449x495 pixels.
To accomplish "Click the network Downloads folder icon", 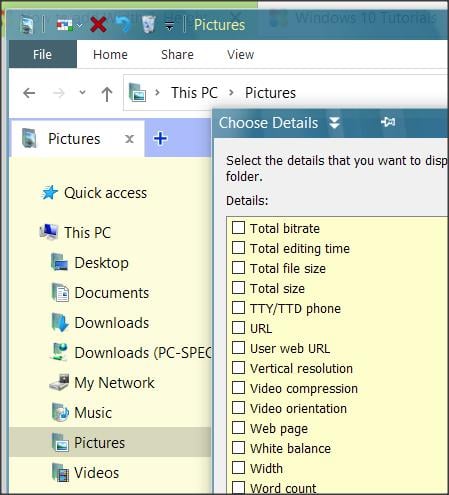I will click(x=59, y=352).
